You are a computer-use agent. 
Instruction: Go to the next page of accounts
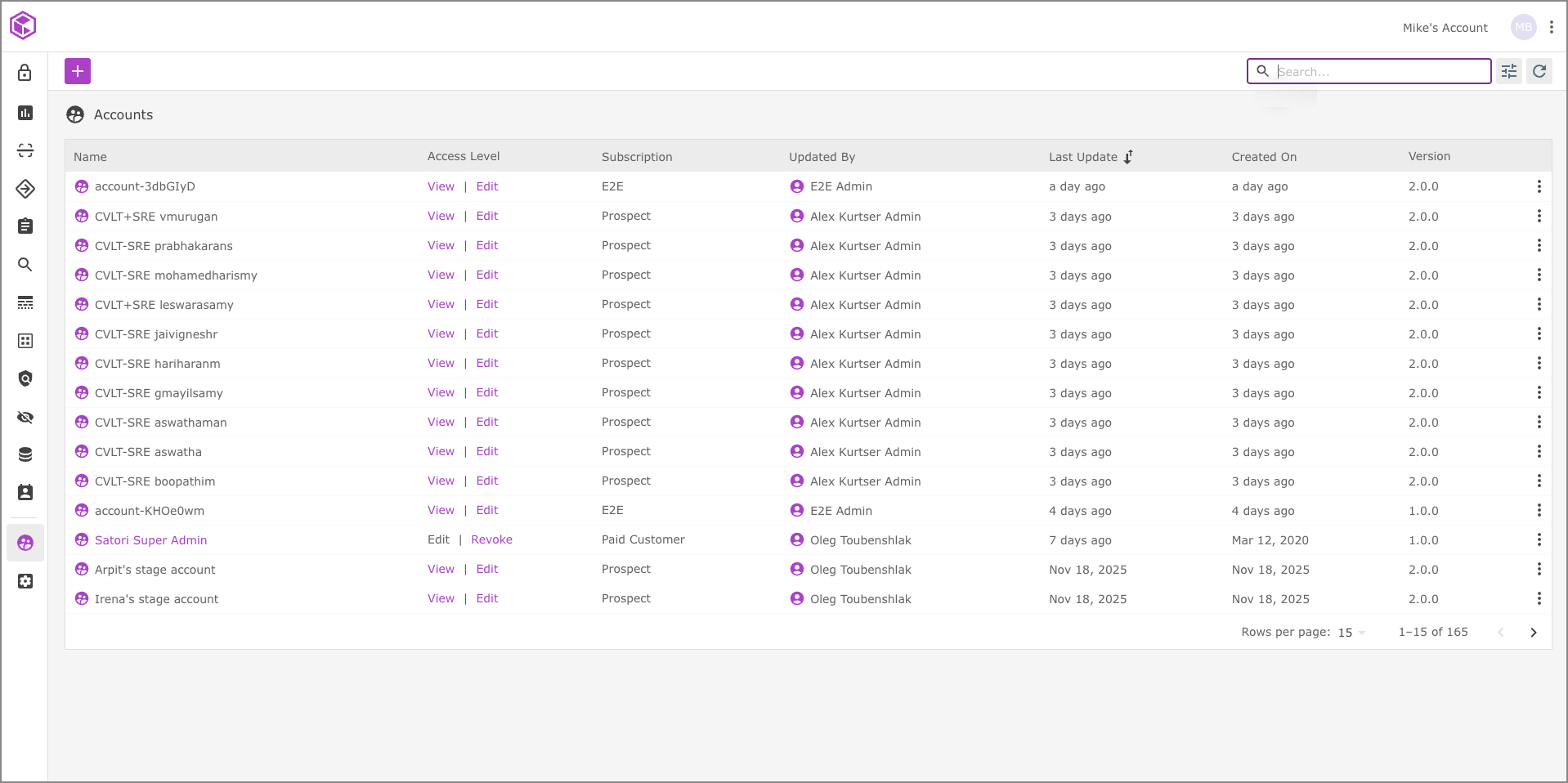[1533, 633]
